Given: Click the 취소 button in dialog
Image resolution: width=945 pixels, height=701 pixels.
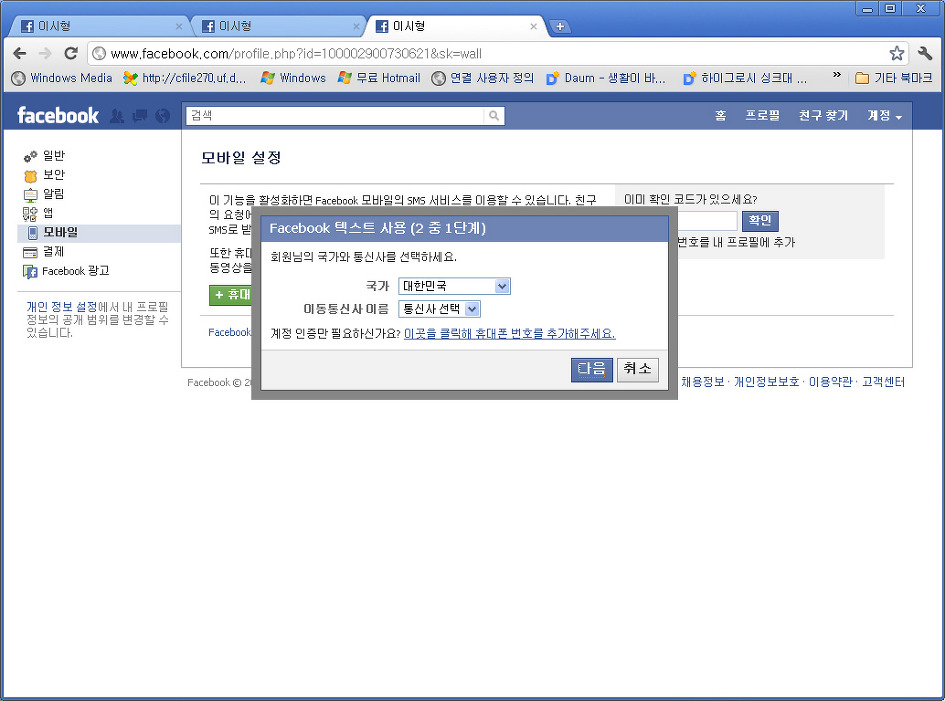Looking at the screenshot, I should [x=637, y=369].
